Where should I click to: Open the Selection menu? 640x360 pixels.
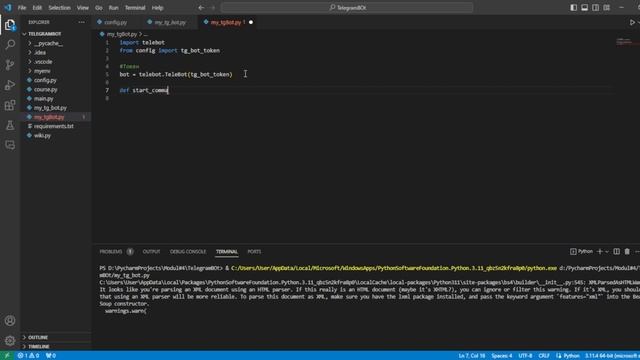click(x=59, y=7)
